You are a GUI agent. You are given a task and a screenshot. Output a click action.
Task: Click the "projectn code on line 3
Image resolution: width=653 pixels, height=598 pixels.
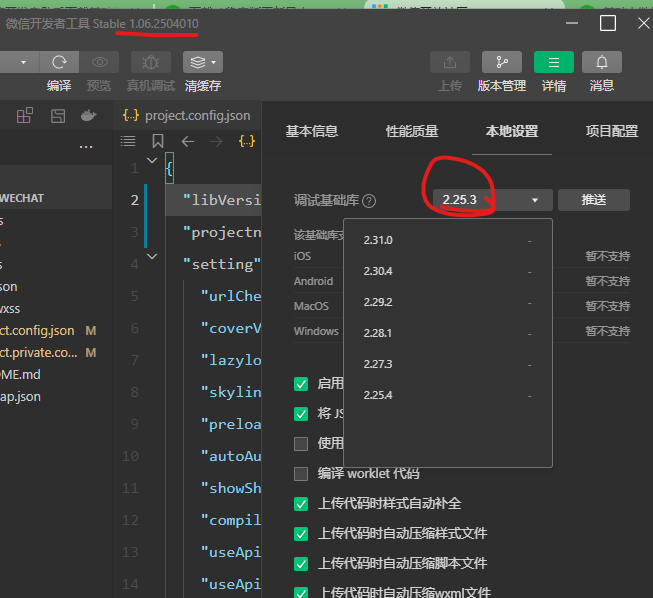tap(222, 232)
